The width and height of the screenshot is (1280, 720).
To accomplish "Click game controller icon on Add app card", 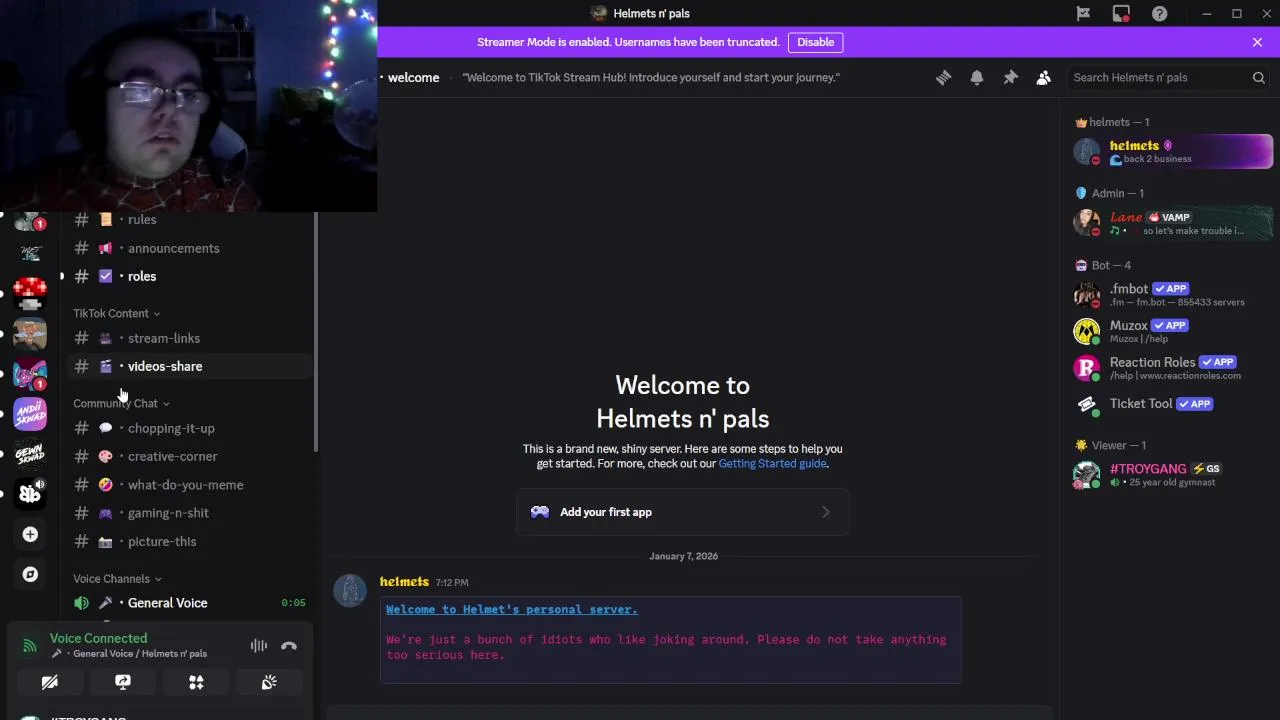I will (540, 512).
